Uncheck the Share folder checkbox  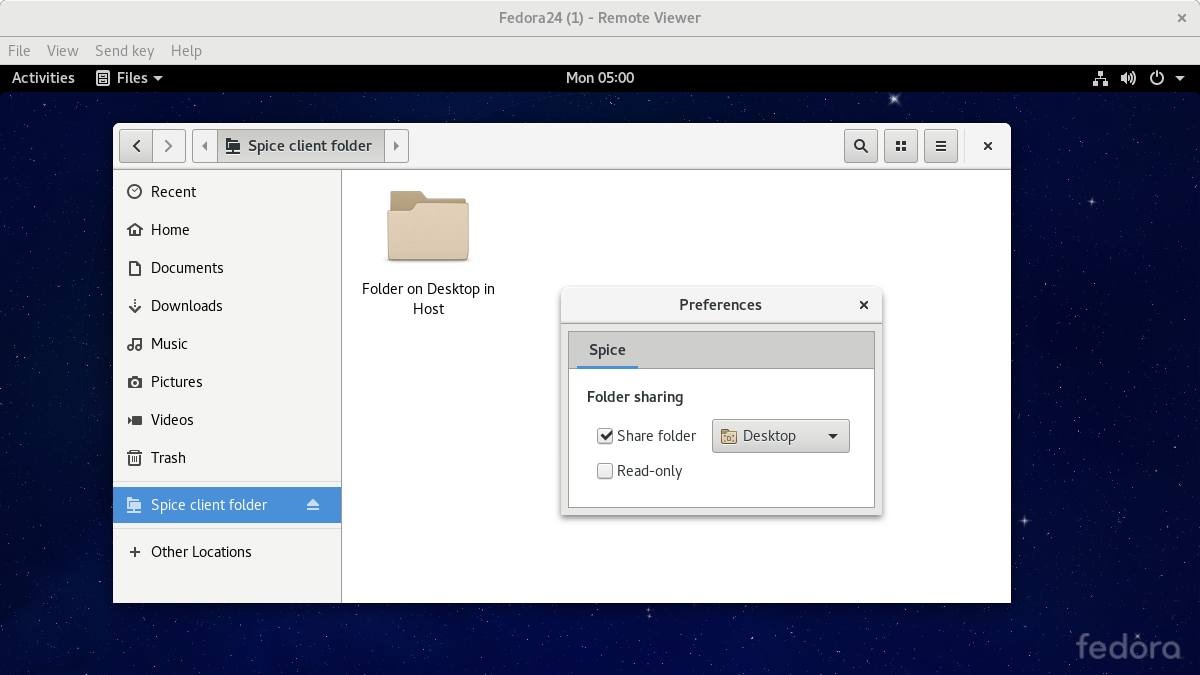605,436
